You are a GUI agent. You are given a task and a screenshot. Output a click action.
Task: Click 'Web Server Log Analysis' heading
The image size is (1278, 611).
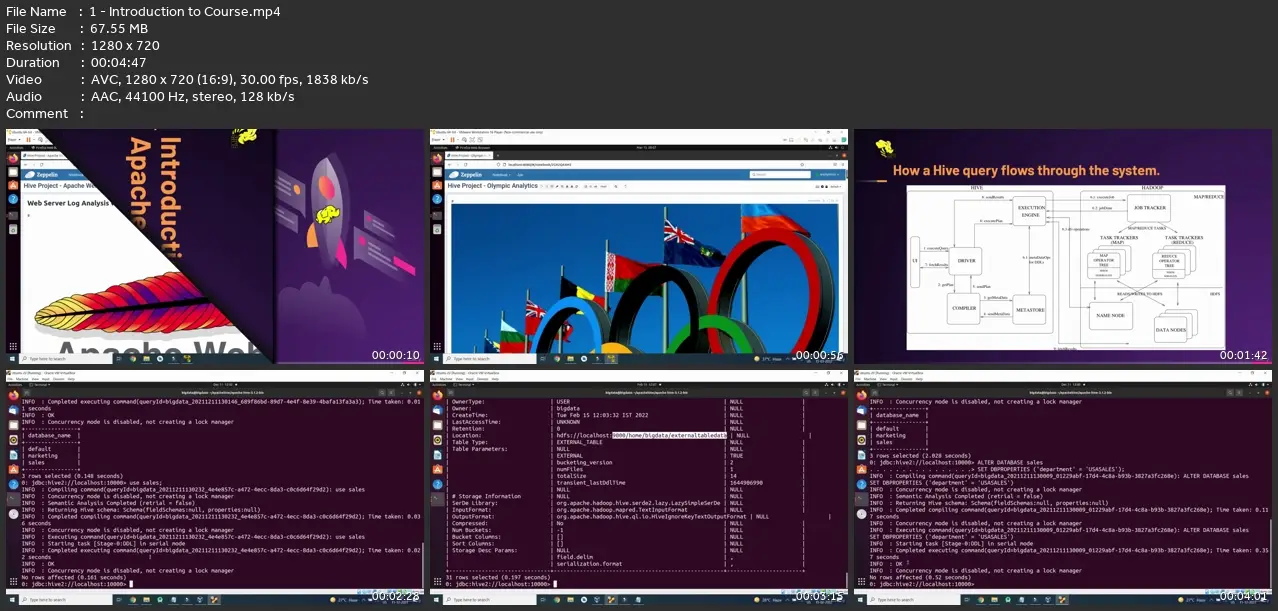coord(68,203)
